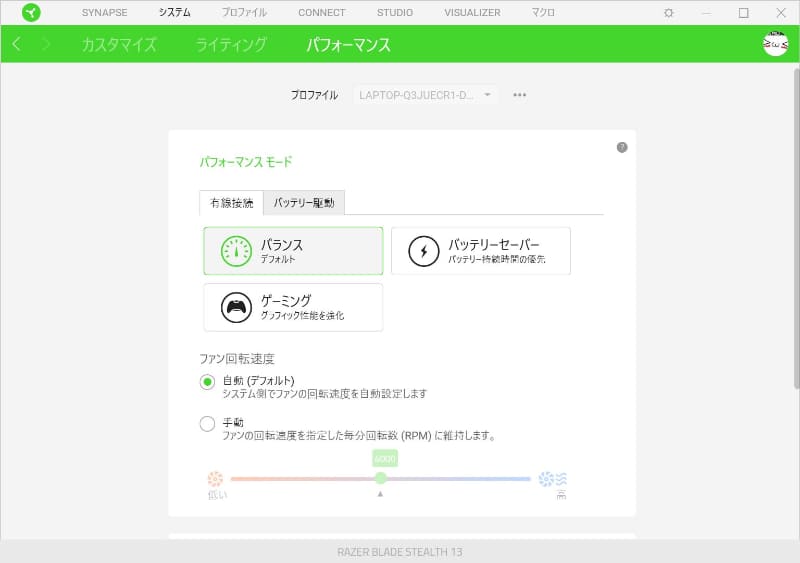Choose 手動 fan speed radio button

207,424
